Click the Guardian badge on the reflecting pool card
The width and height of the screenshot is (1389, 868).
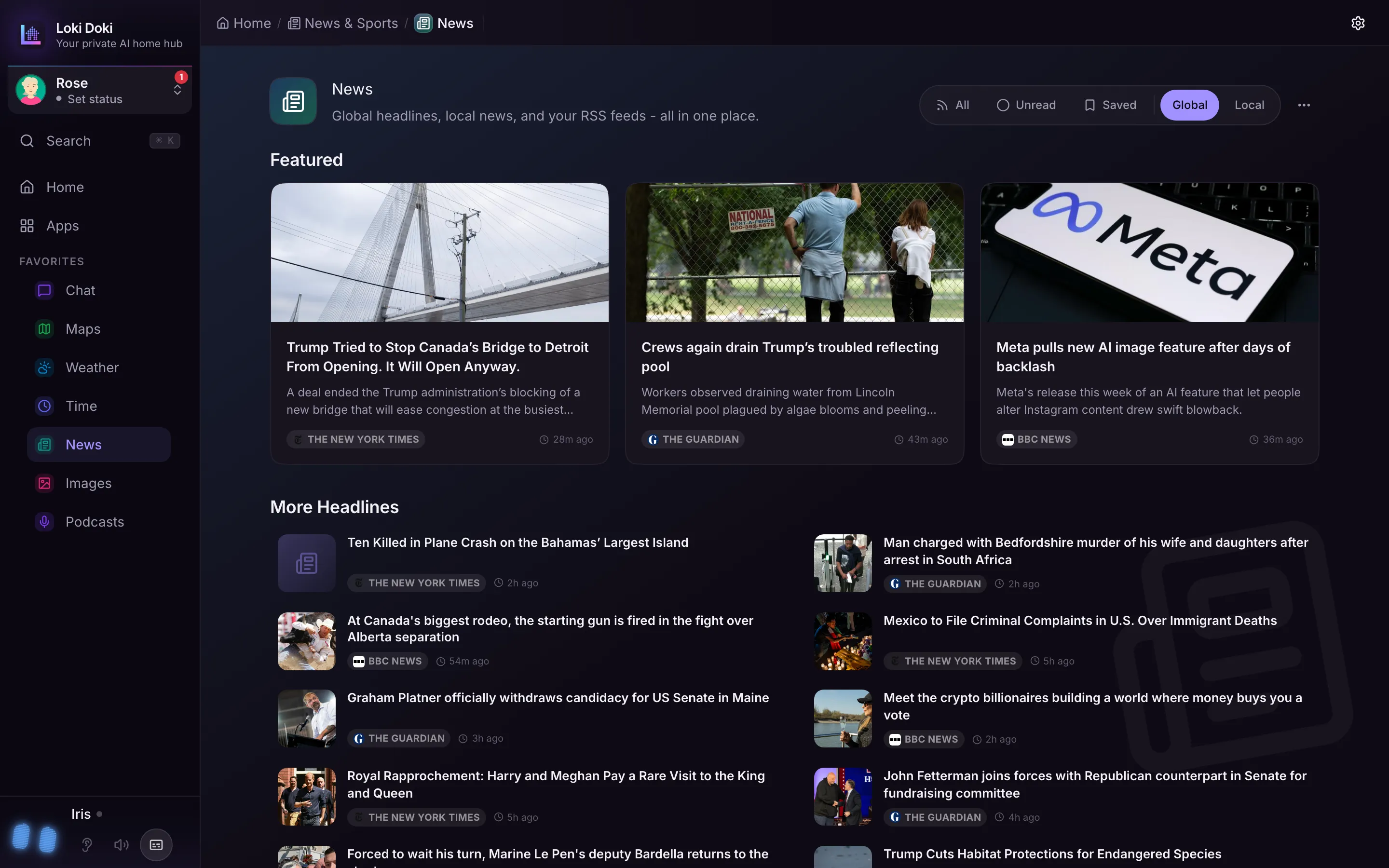click(693, 439)
